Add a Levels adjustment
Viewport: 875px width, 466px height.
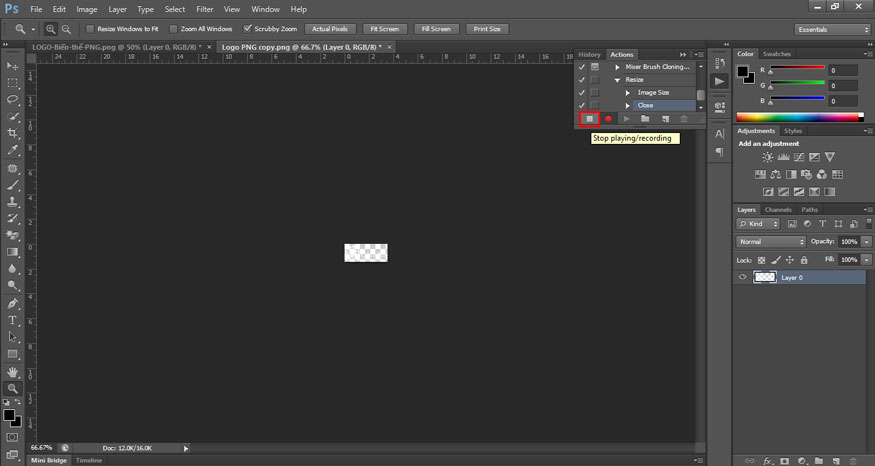[783, 157]
